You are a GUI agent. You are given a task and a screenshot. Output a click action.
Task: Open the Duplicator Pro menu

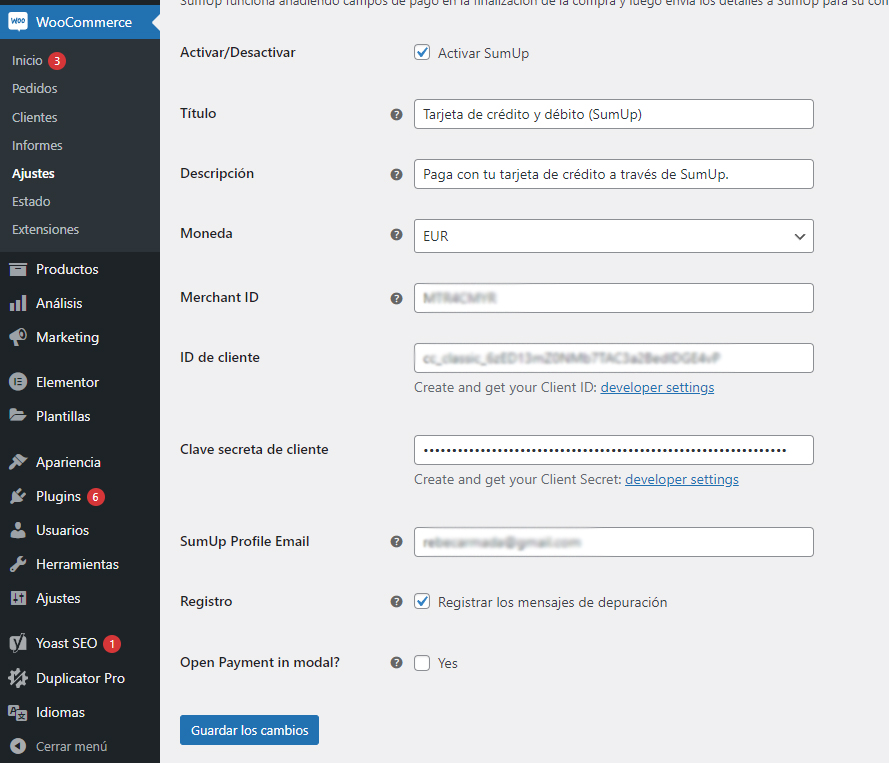click(80, 678)
